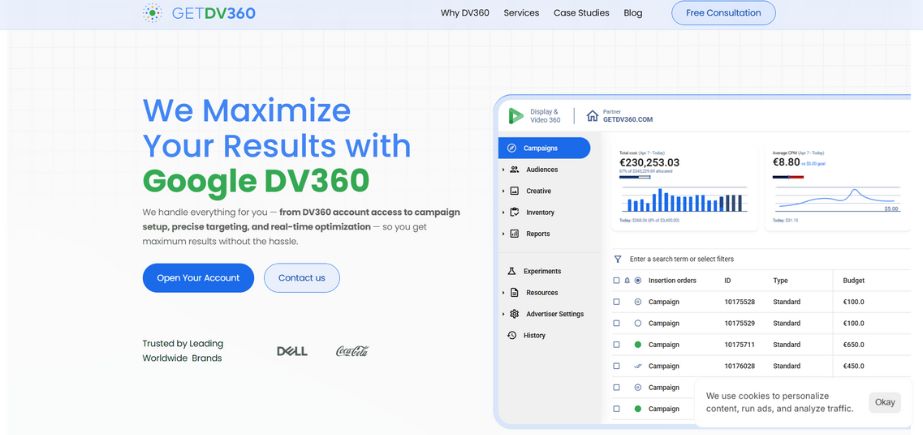Screen dimensions: 923x435
Task: Tick the select-all checkbox in table header
Action: coord(616,281)
